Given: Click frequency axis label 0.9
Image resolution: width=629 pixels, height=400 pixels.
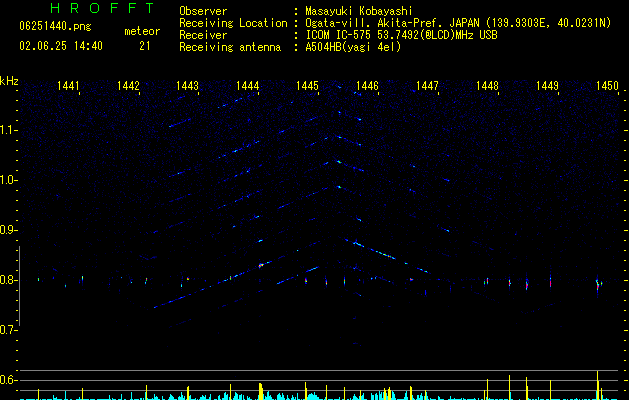Looking at the screenshot, I should pos(8,230).
